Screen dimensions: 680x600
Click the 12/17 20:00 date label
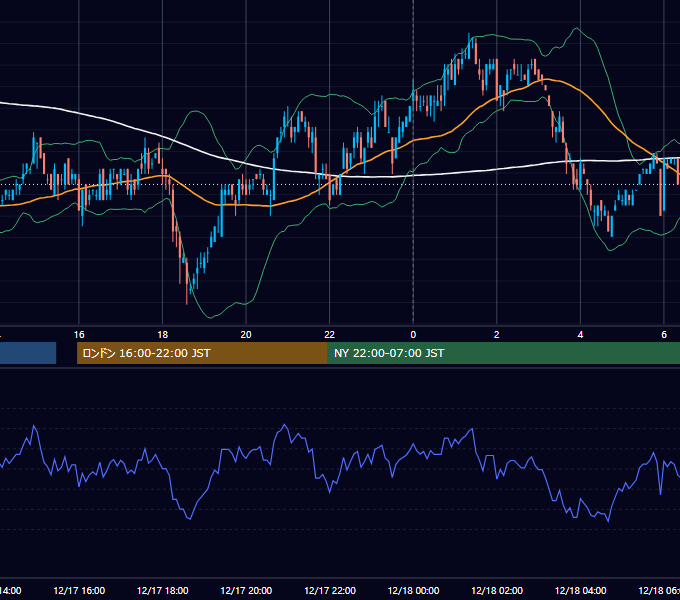point(246,590)
